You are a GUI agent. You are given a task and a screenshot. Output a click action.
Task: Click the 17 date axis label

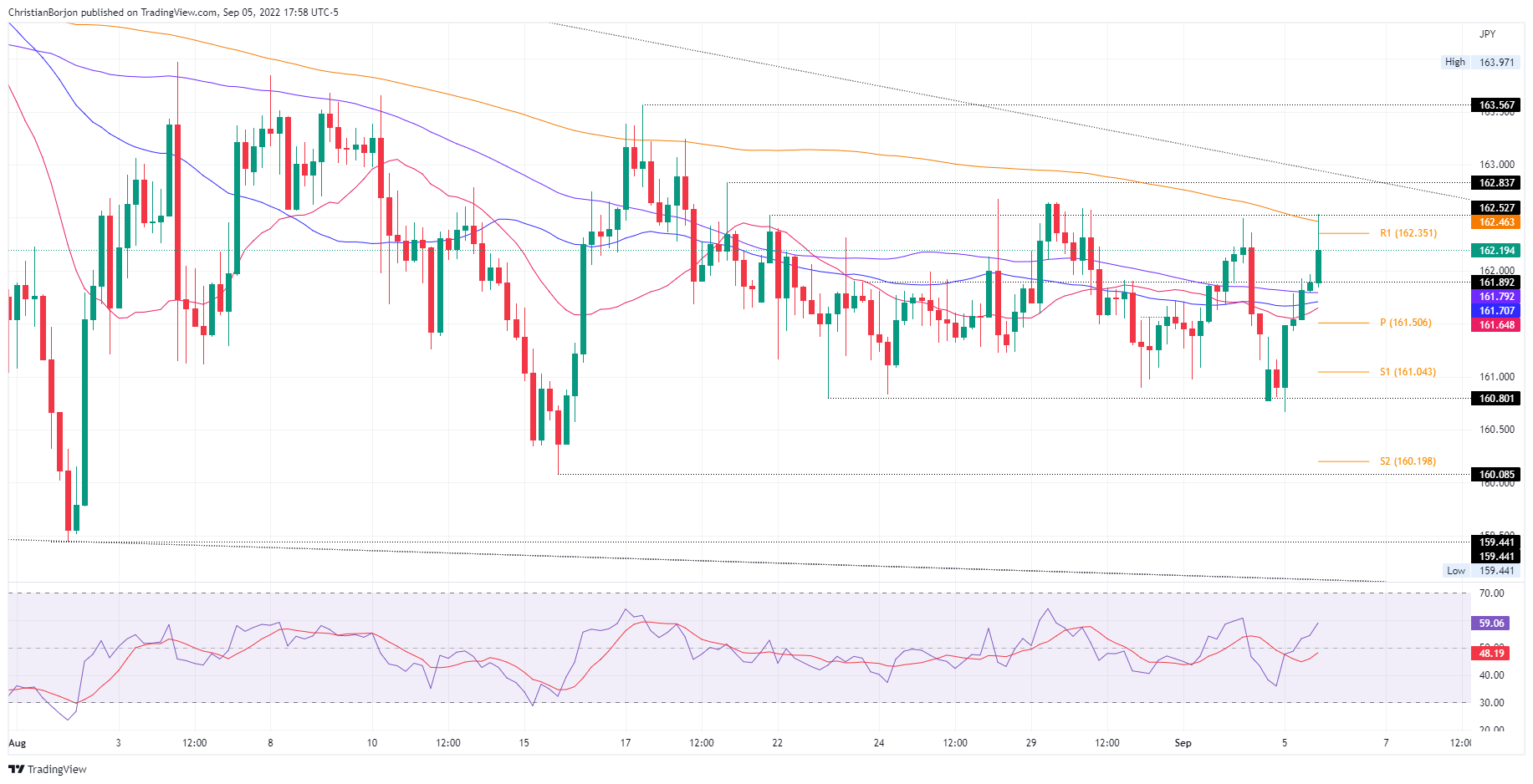point(626,743)
